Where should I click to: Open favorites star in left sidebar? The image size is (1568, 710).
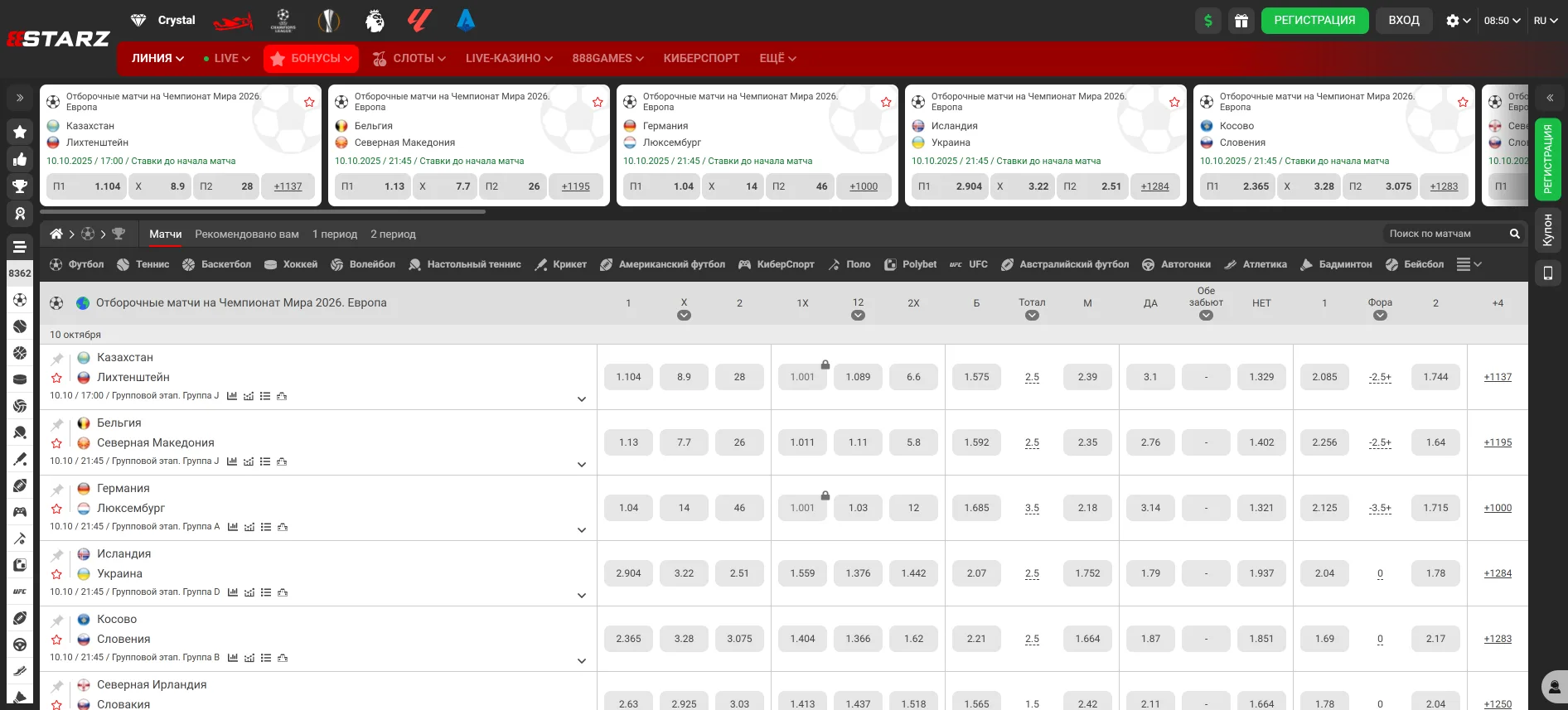pyautogui.click(x=20, y=132)
